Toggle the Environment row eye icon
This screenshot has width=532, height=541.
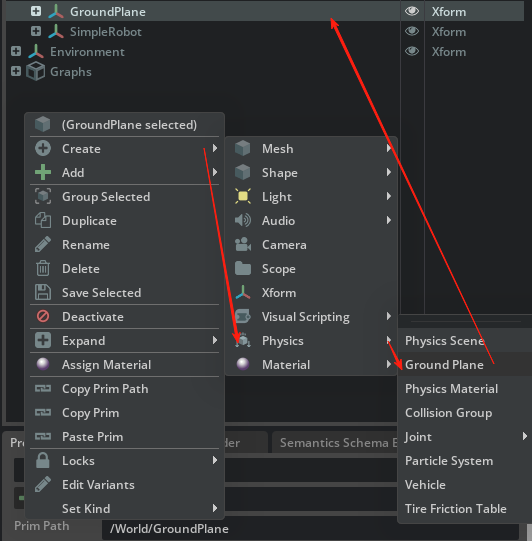click(412, 51)
